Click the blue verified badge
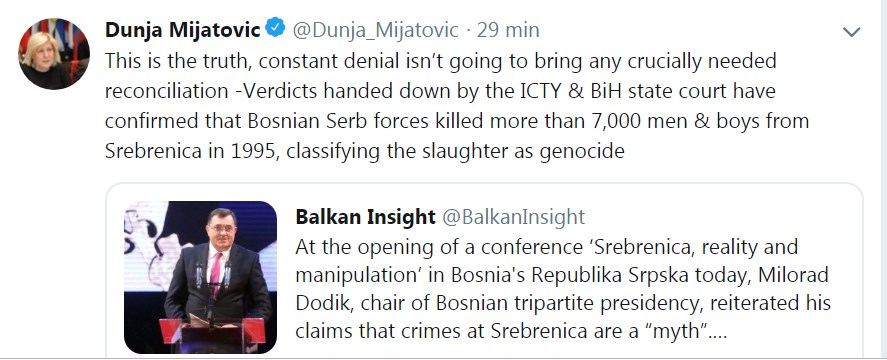Image resolution: width=887 pixels, height=360 pixels. point(275,28)
